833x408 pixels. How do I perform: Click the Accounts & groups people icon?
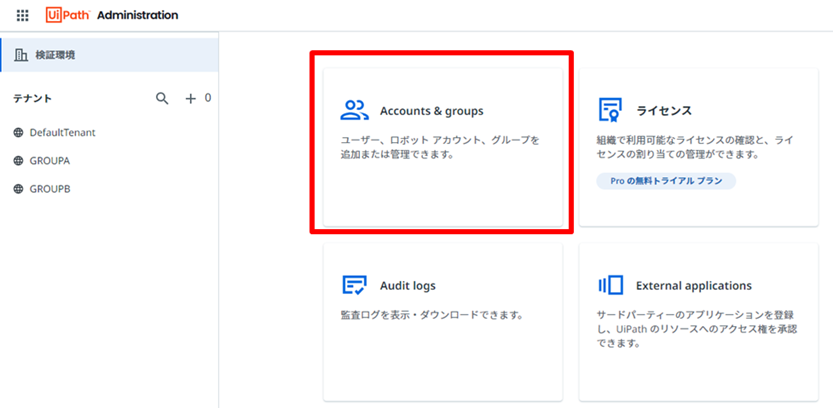point(354,110)
